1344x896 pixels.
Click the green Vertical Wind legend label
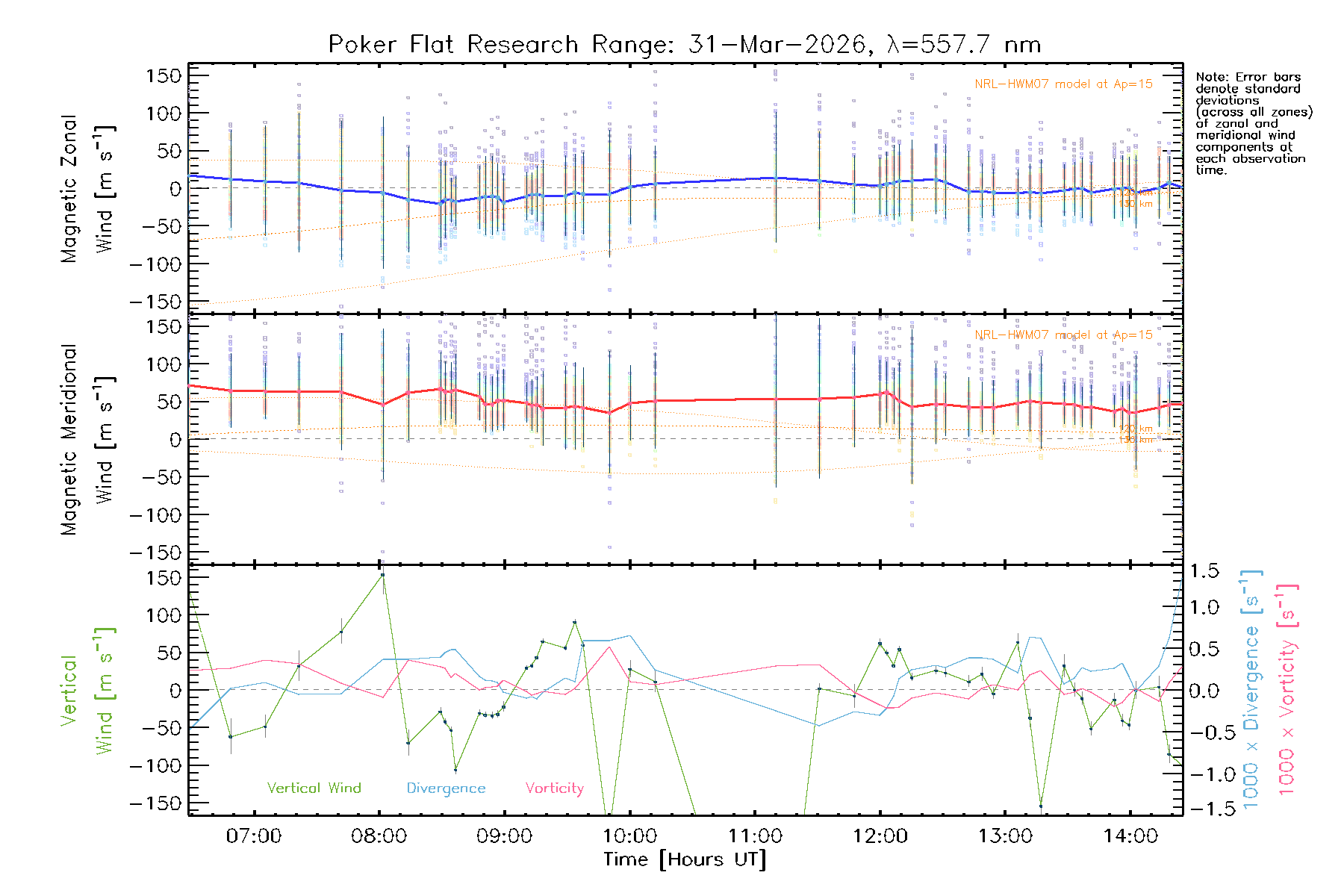(314, 788)
